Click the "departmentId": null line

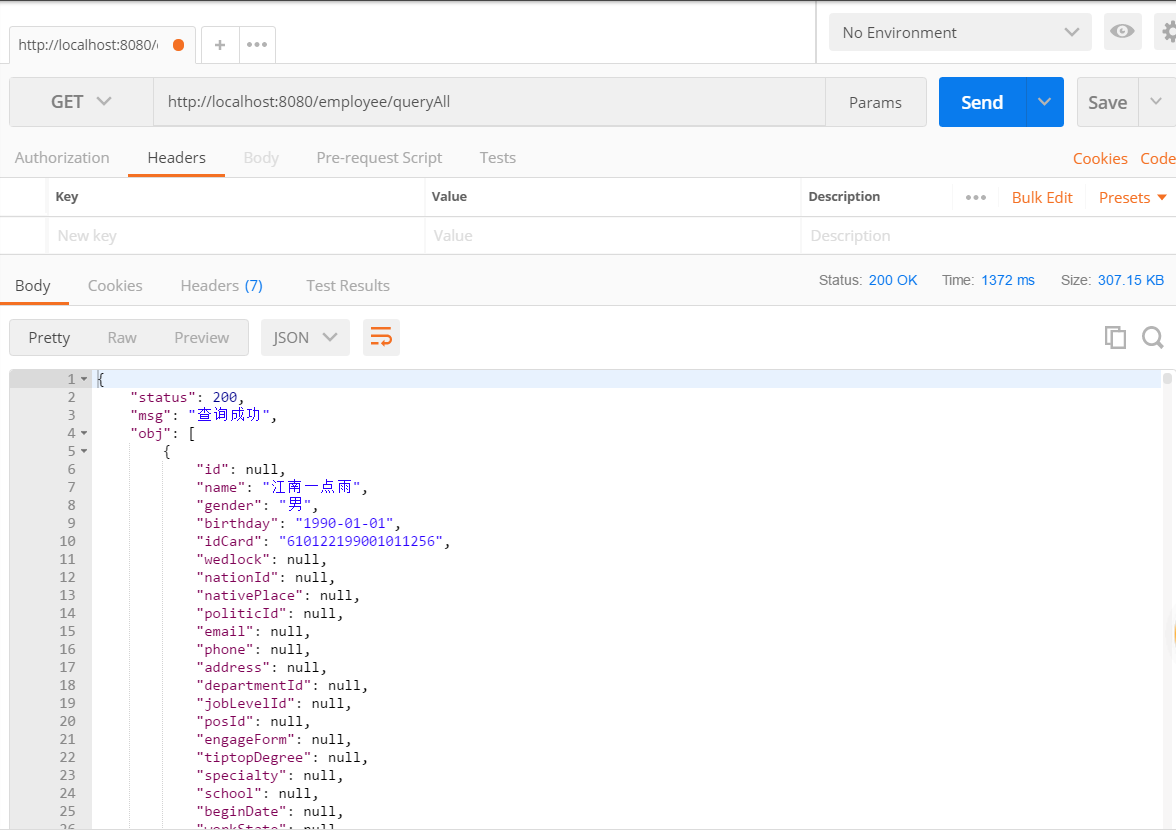click(282, 685)
